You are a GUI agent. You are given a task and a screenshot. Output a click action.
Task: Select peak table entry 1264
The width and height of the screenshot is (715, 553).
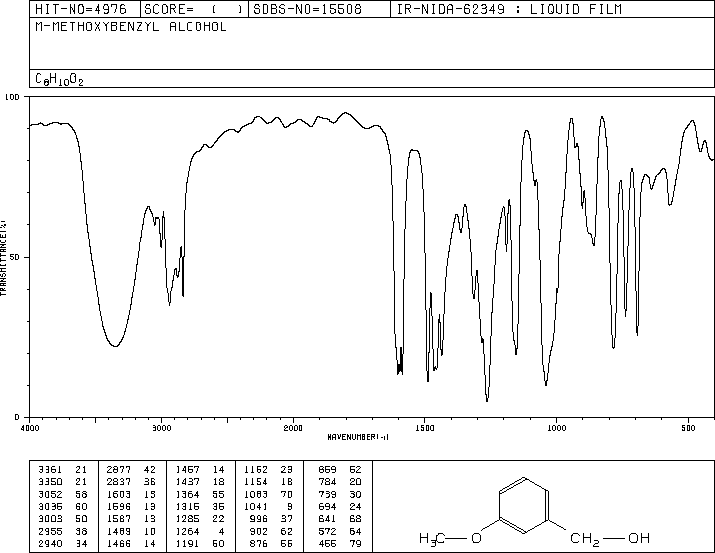(x=187, y=531)
